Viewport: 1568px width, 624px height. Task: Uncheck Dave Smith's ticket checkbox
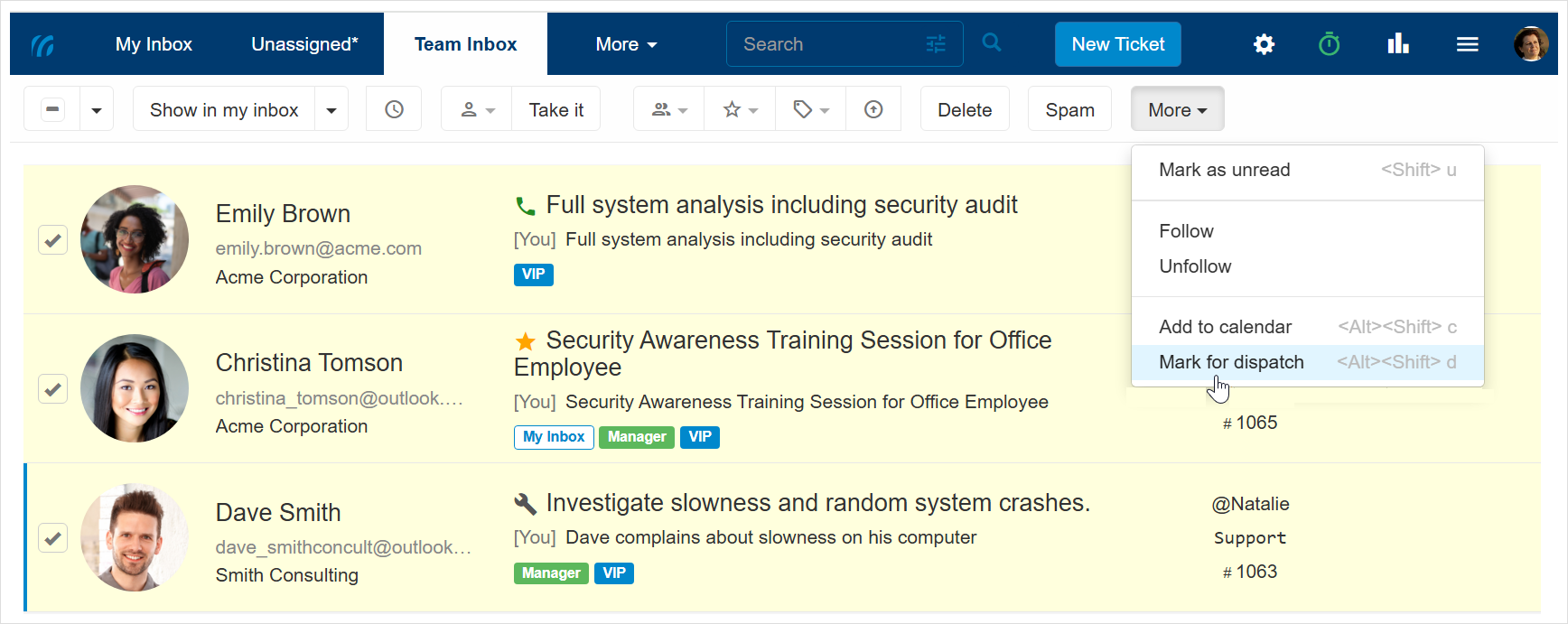[x=53, y=538]
